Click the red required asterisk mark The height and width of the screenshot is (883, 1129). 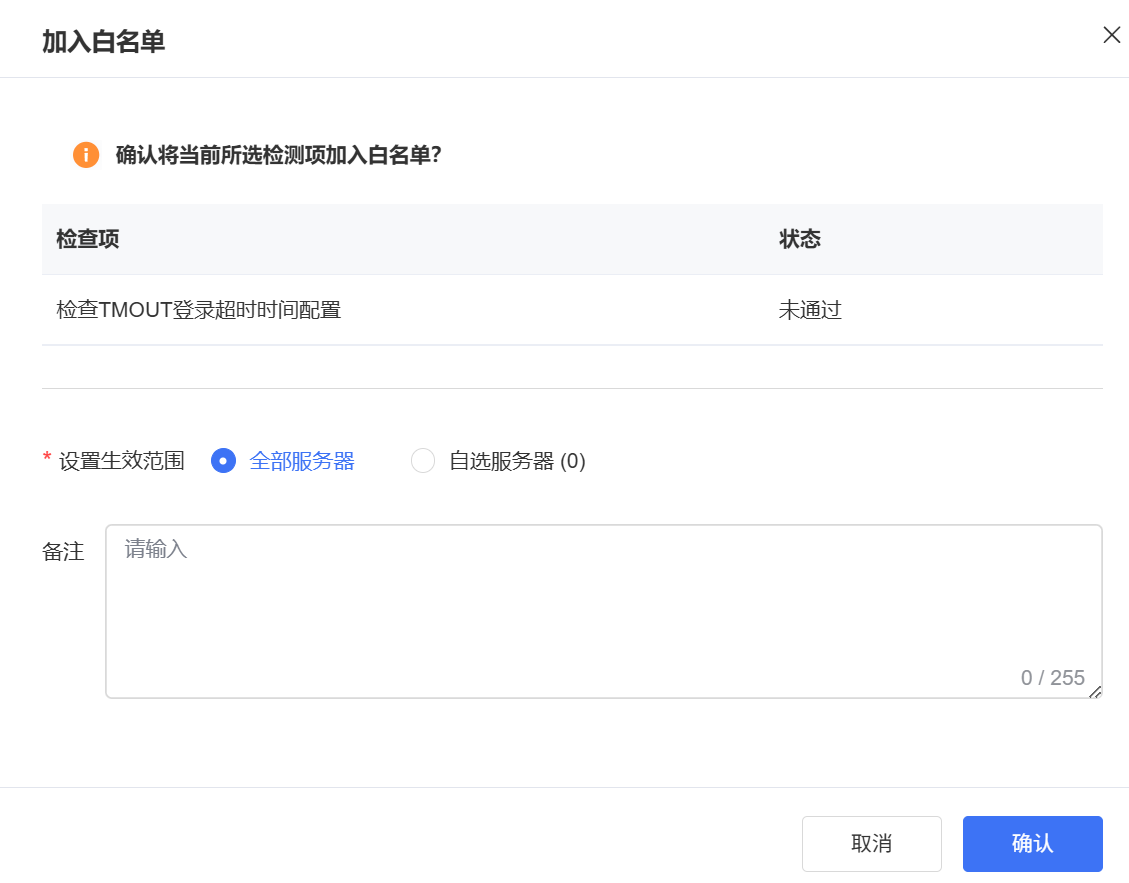pyautogui.click(x=47, y=459)
